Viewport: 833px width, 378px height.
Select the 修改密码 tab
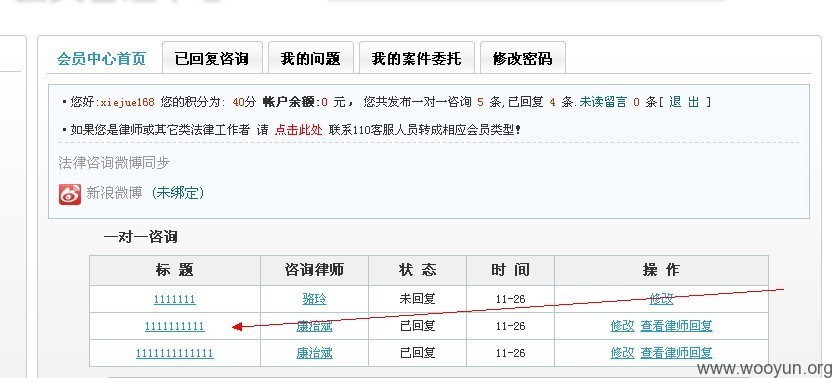click(x=522, y=58)
